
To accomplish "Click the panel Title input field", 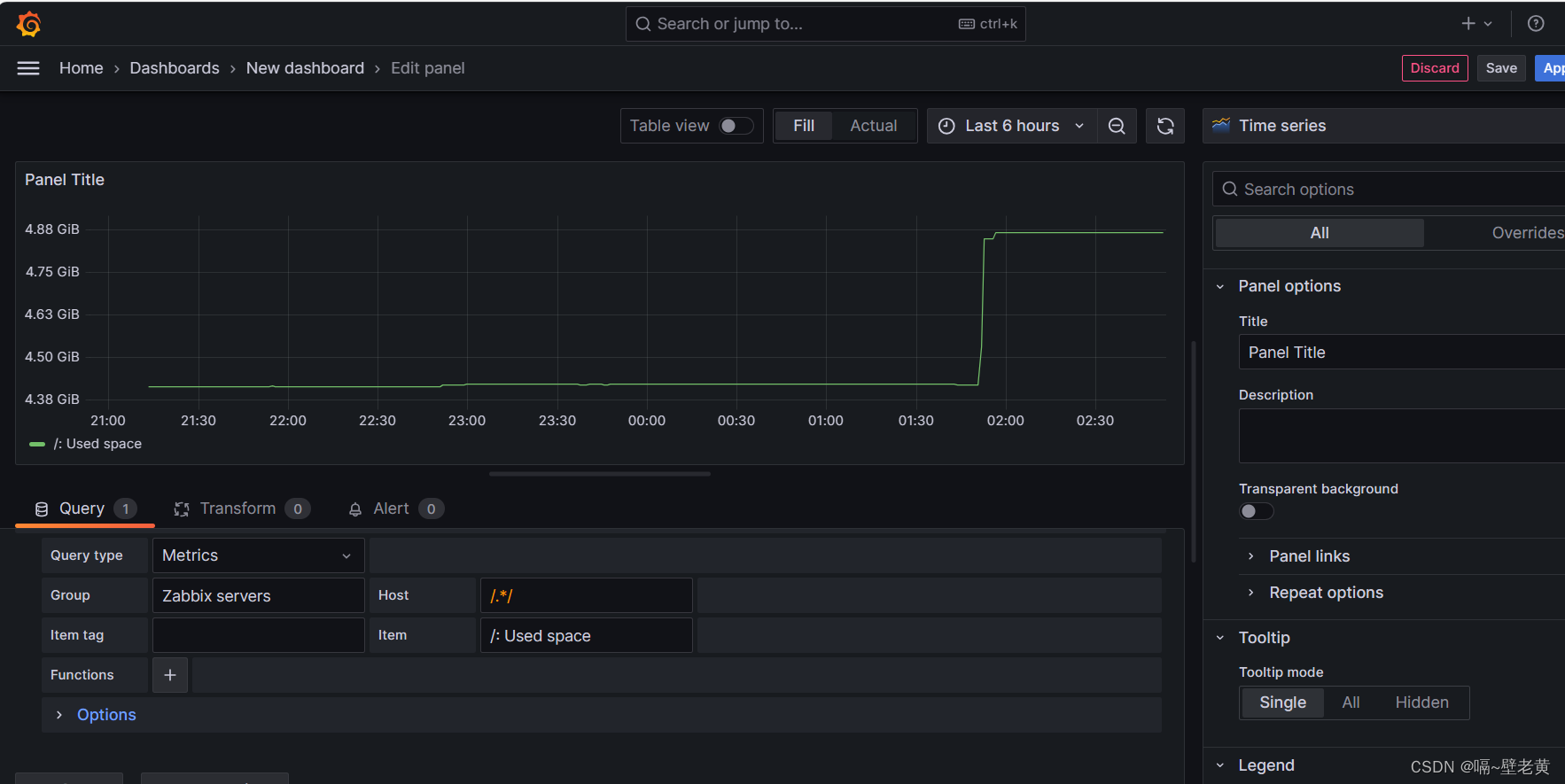I will (x=1402, y=352).
